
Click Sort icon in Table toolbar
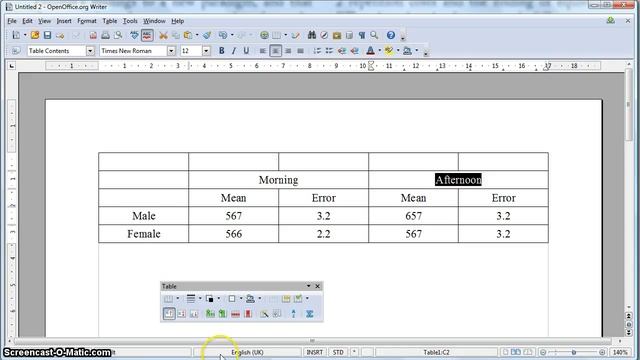click(x=293, y=313)
